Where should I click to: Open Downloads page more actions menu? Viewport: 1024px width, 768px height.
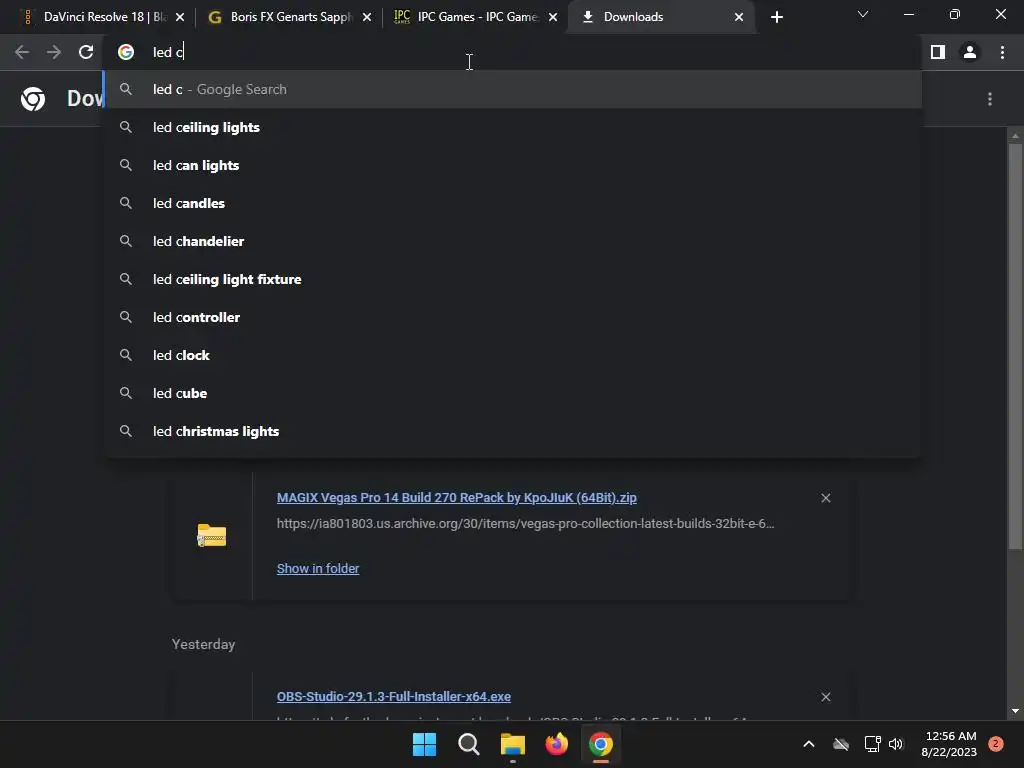pyautogui.click(x=990, y=99)
